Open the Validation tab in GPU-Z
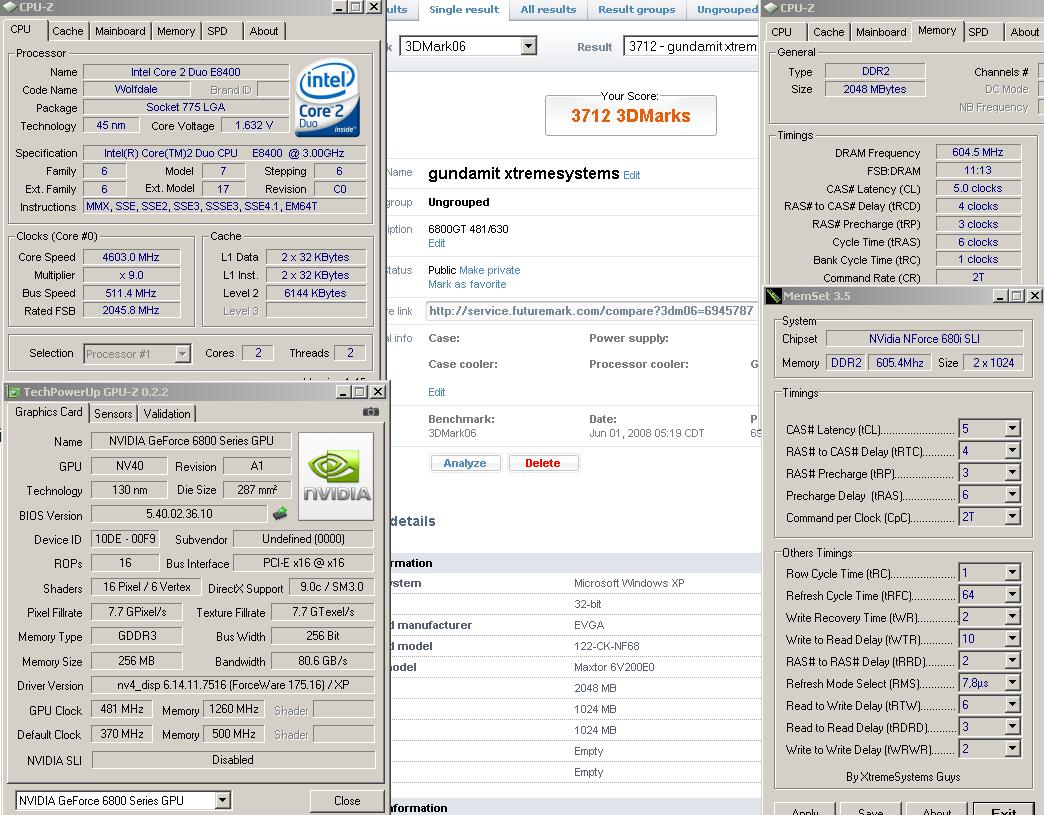This screenshot has height=815, width=1044. click(x=166, y=413)
